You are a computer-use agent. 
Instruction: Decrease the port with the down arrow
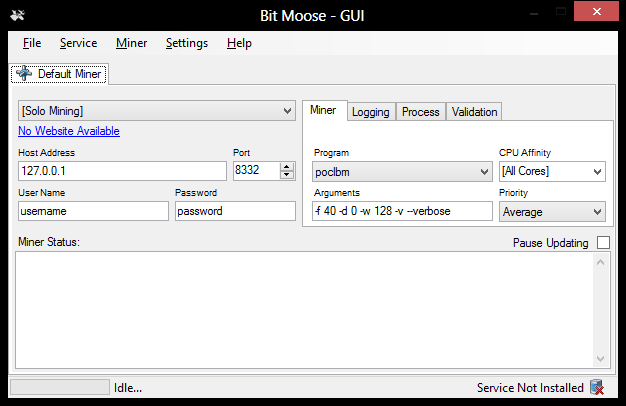287,175
